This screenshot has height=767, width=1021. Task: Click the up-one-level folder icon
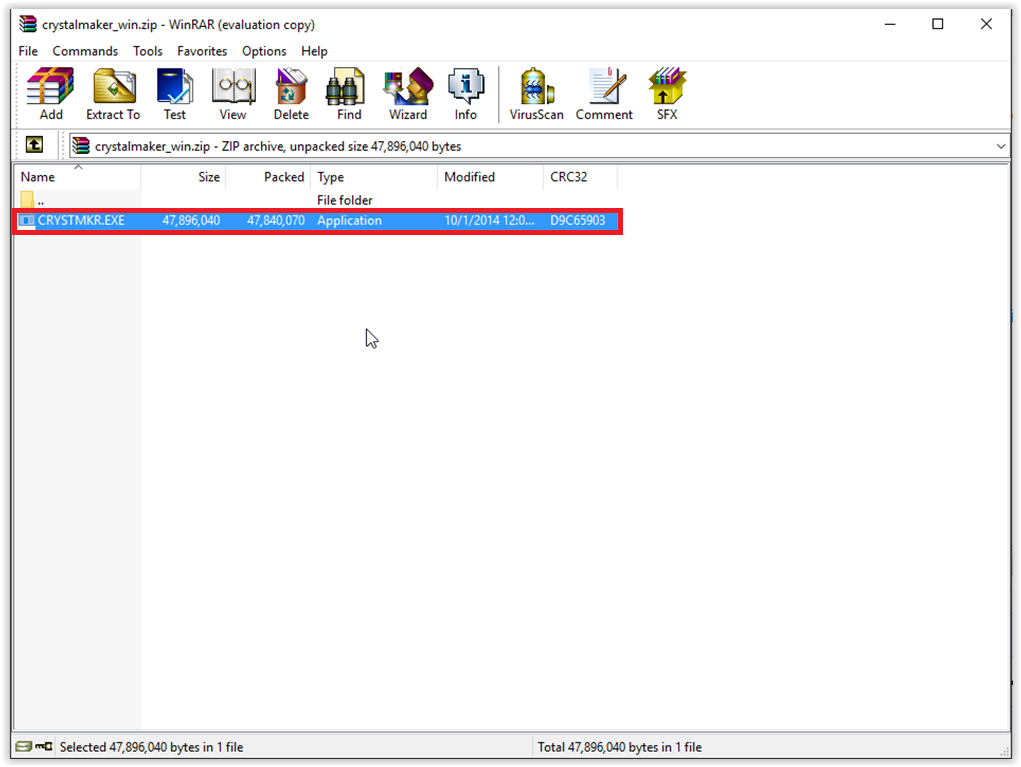point(34,145)
